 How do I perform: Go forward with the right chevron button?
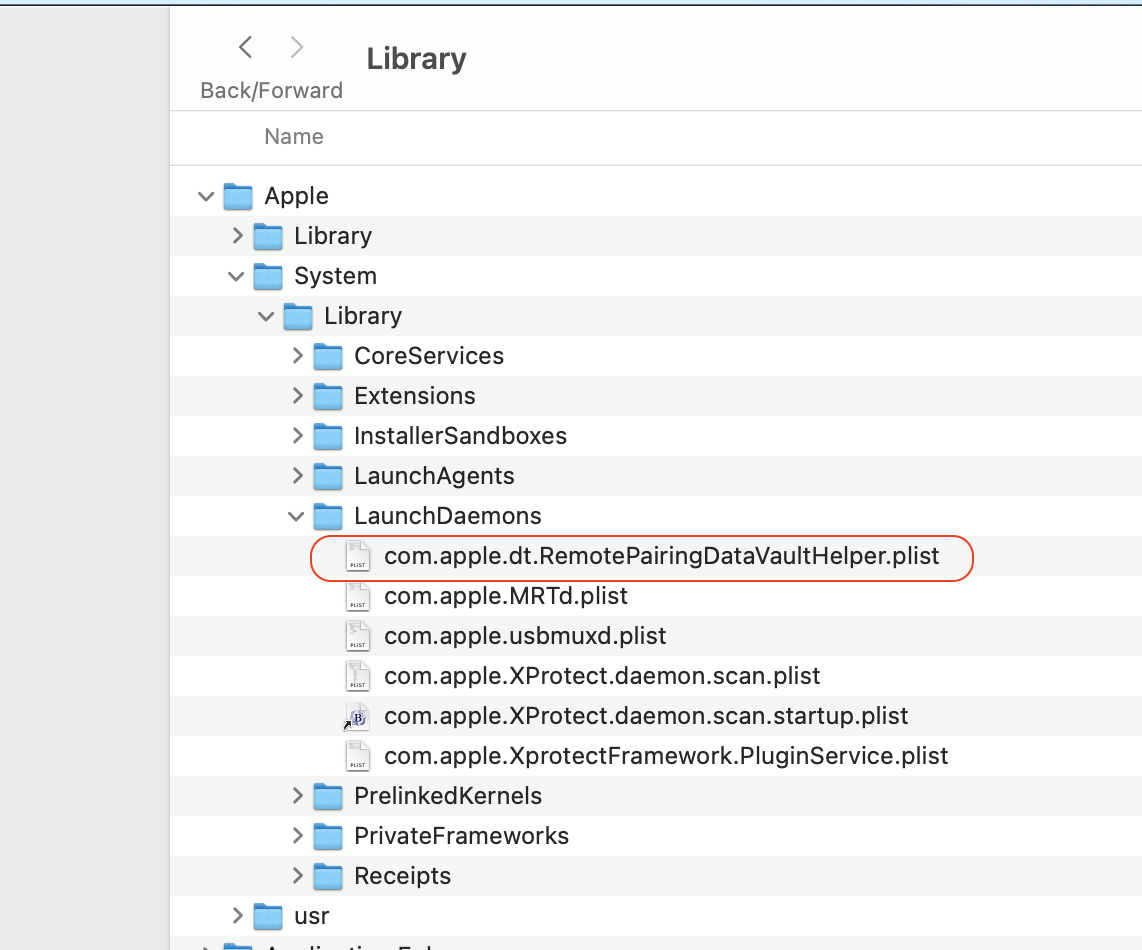pos(296,47)
